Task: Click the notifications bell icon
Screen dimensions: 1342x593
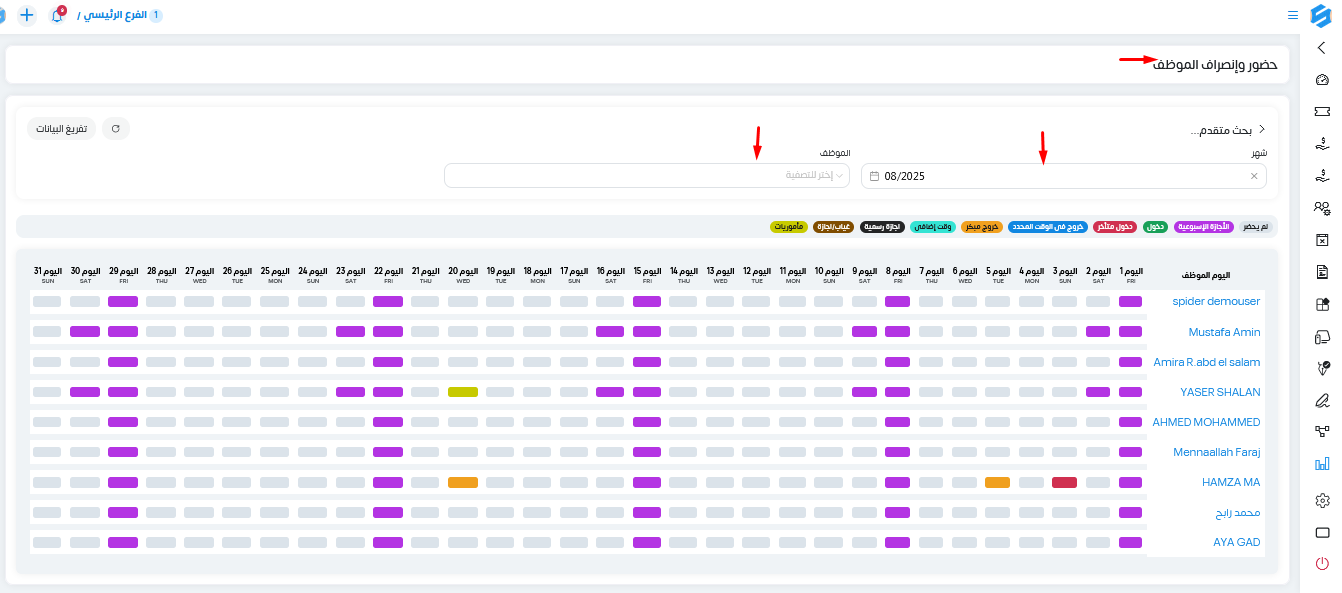Action: click(x=57, y=15)
